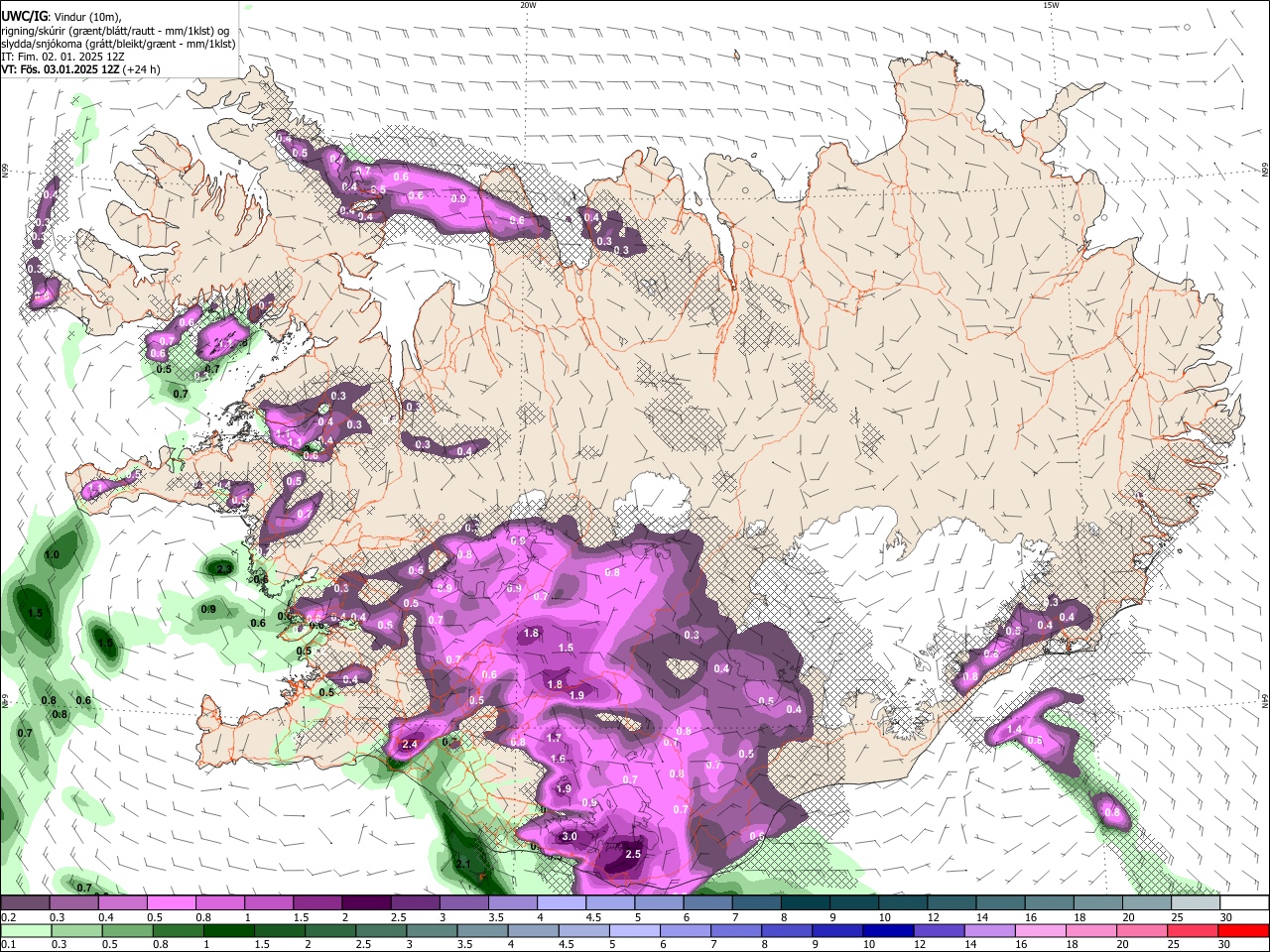Image resolution: width=1270 pixels, height=952 pixels.
Task: Click the '1.0' value over the western sea
Action: click(x=52, y=555)
